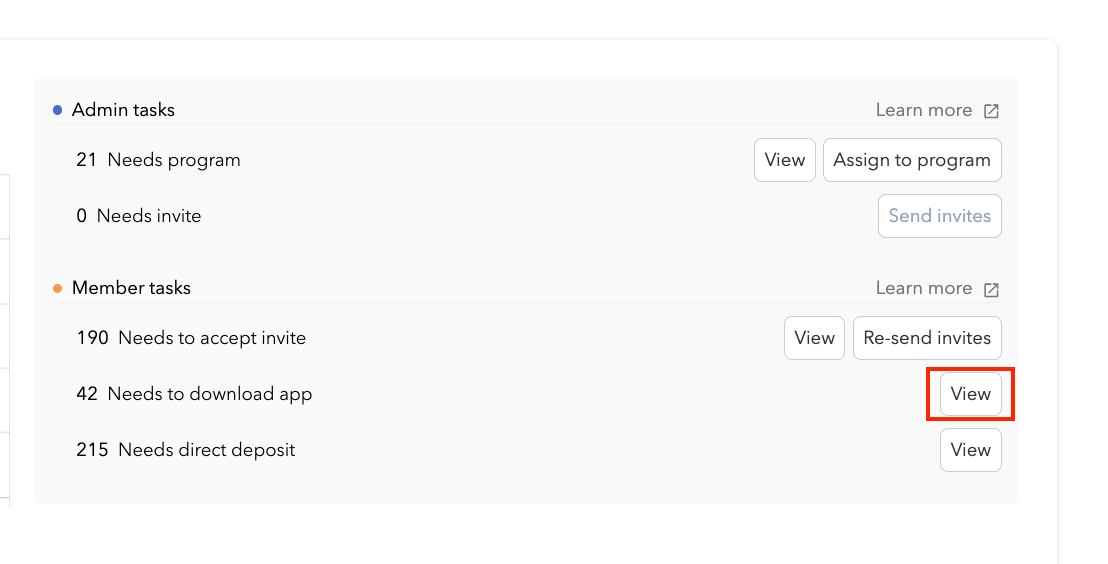Viewport: 1108px width, 564px height.
Task: Select the Admin tasks heading
Action: (123, 110)
